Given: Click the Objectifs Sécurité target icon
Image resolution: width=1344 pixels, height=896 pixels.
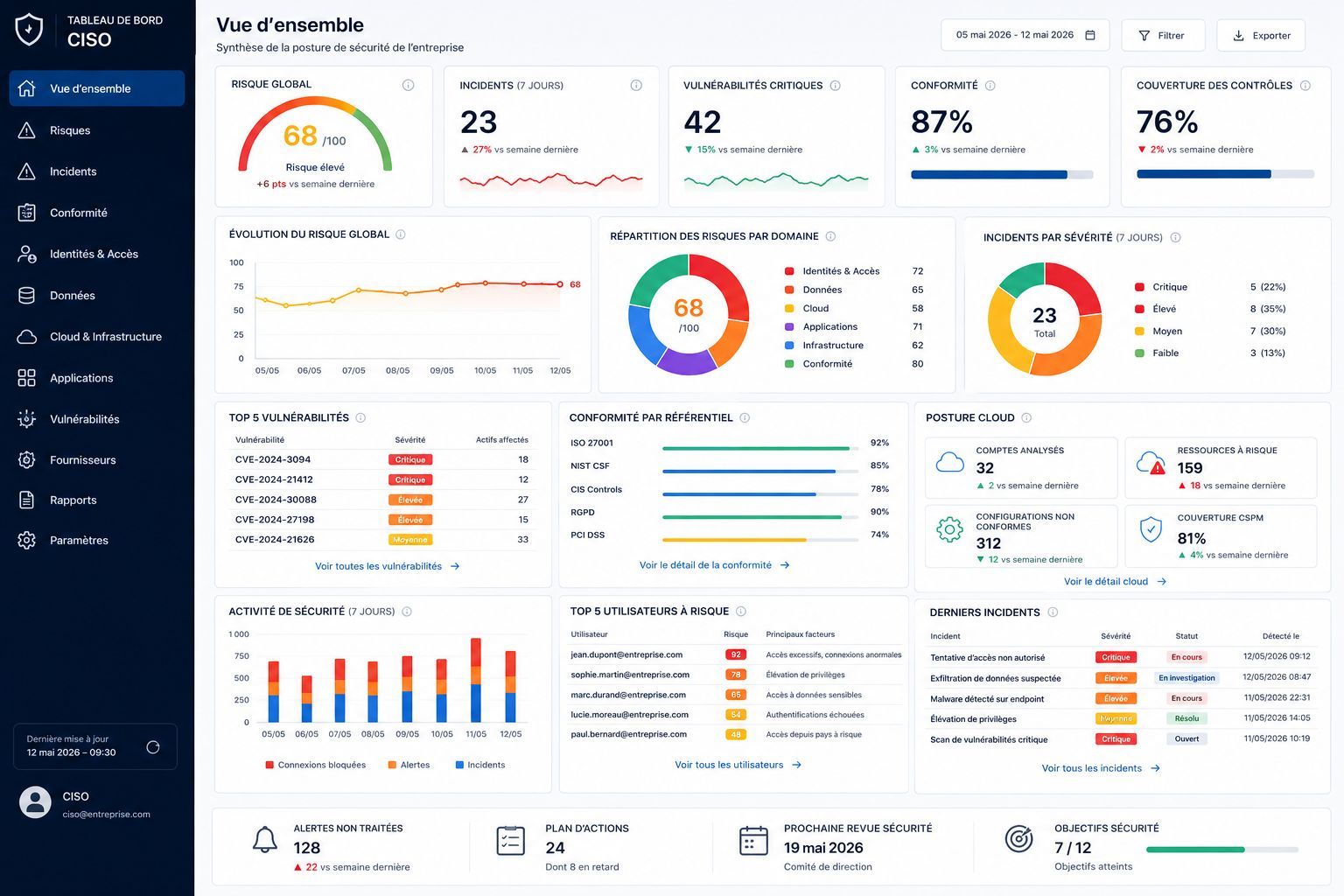Looking at the screenshot, I should coord(1018,838).
